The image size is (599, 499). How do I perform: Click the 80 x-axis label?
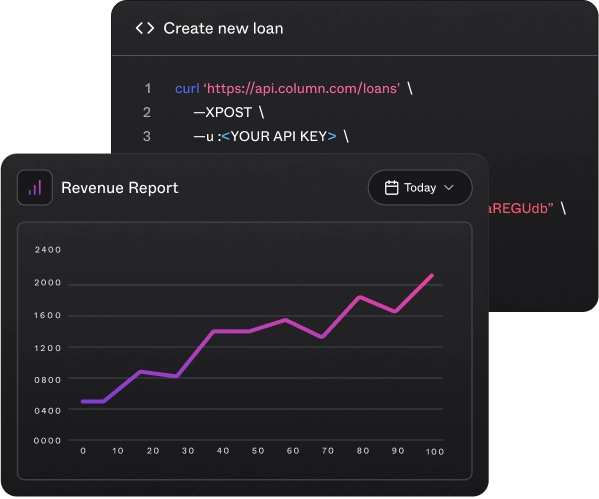tap(363, 451)
